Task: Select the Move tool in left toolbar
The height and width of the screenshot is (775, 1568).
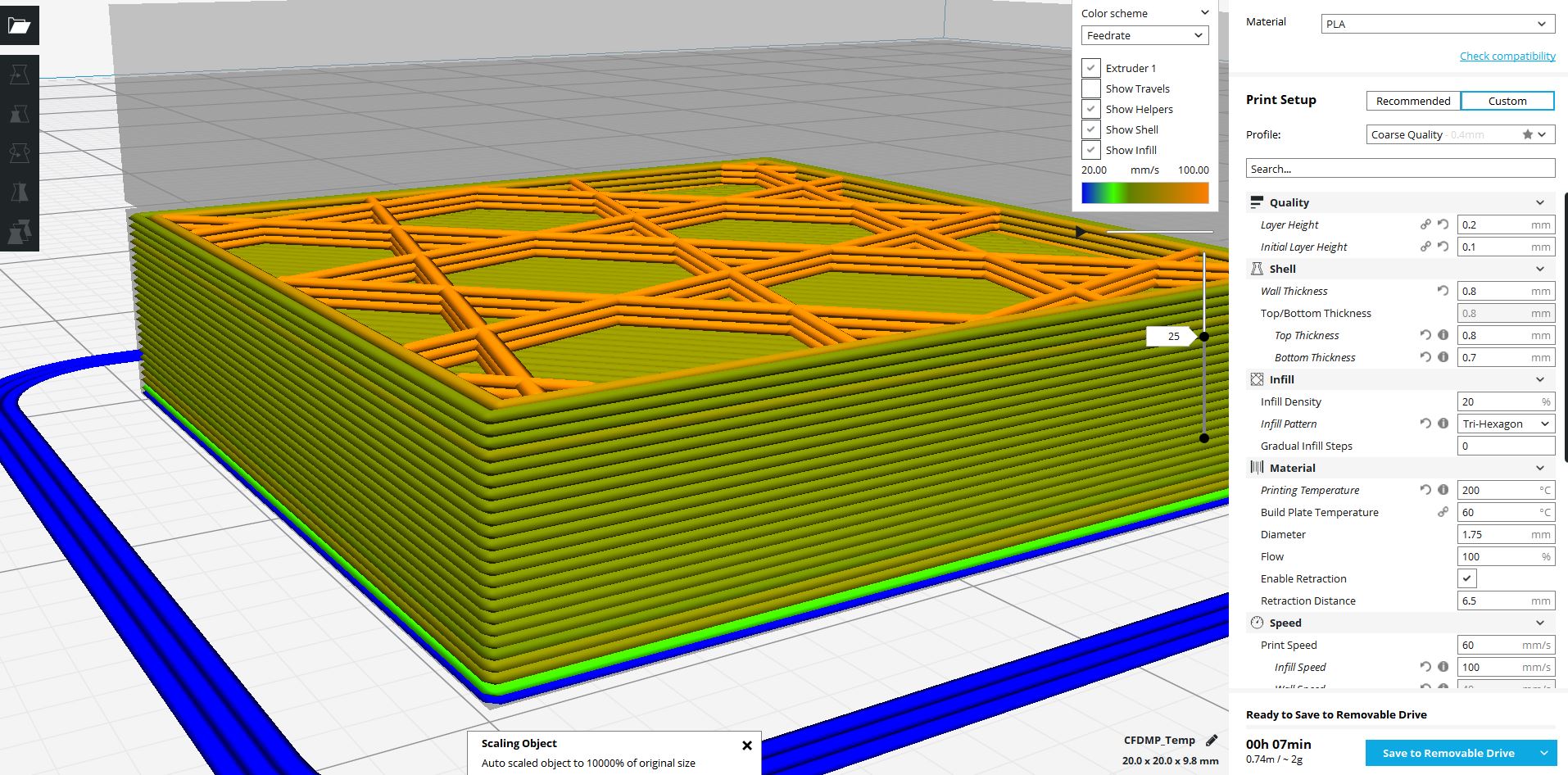Action: click(x=19, y=75)
